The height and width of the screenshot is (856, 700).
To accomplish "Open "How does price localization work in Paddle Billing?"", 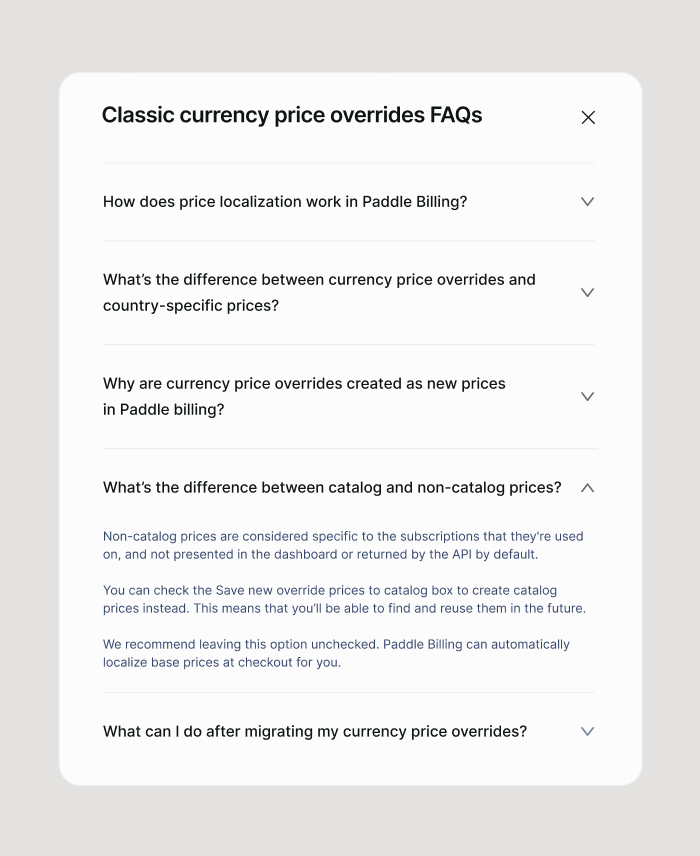I will pyautogui.click(x=285, y=202).
